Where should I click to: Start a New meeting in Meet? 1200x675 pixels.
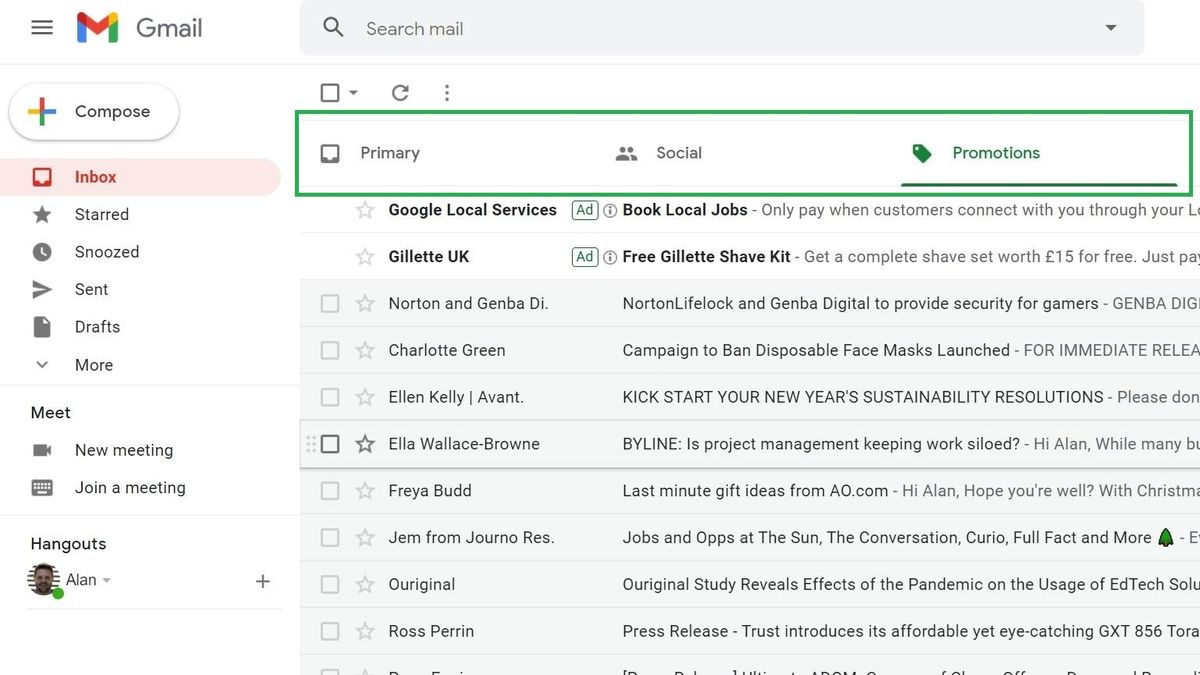123,450
